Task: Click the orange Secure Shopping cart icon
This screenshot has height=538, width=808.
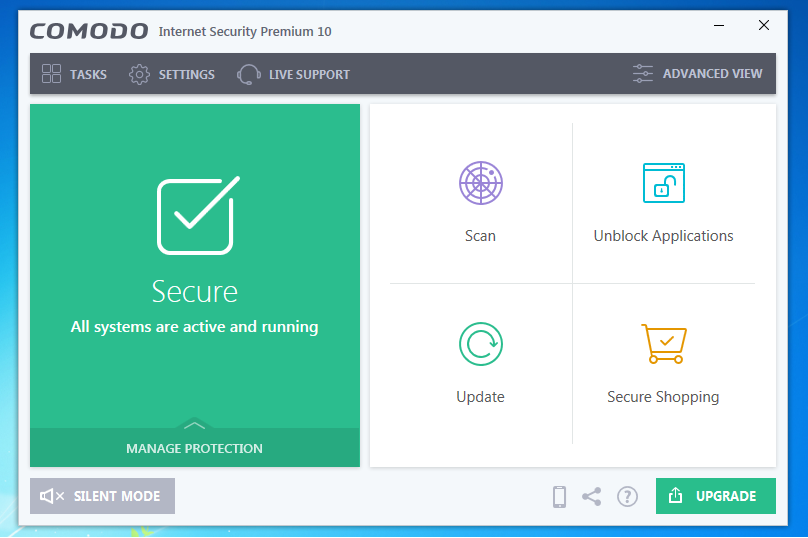Action: [x=664, y=344]
